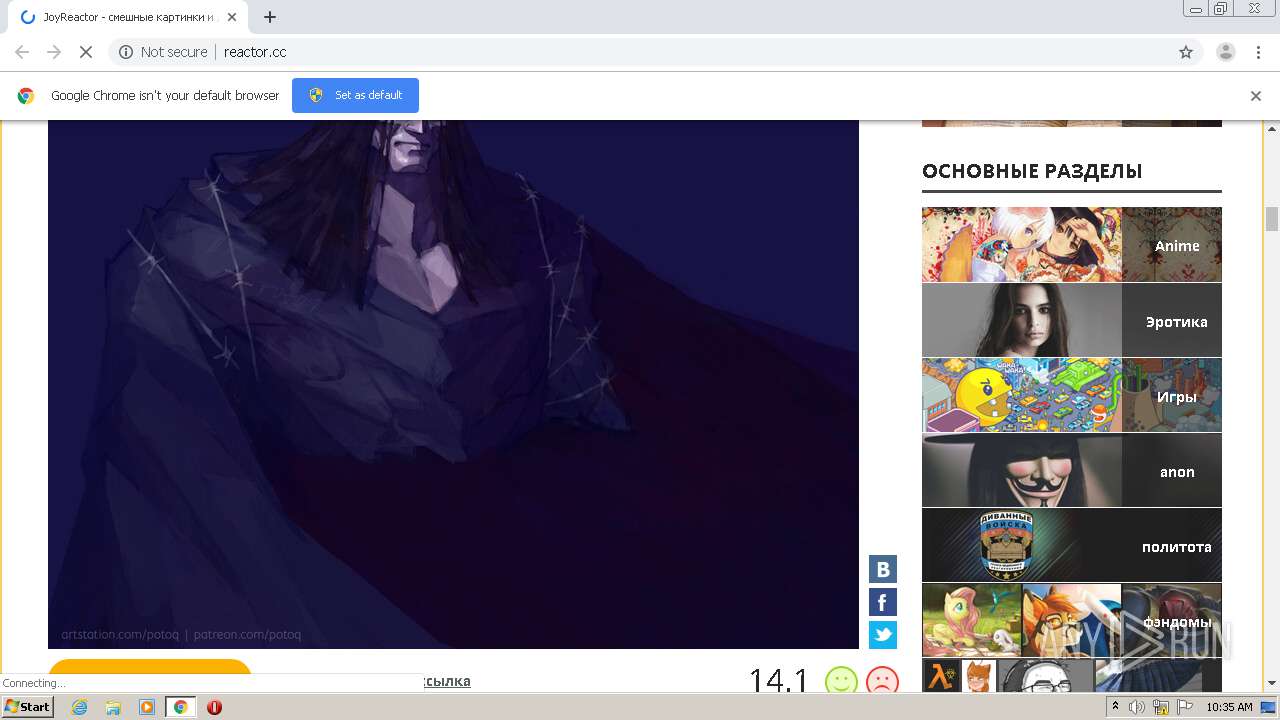1280x720 pixels.
Task: Click the scrollbar up arrow
Action: (x=1272, y=127)
